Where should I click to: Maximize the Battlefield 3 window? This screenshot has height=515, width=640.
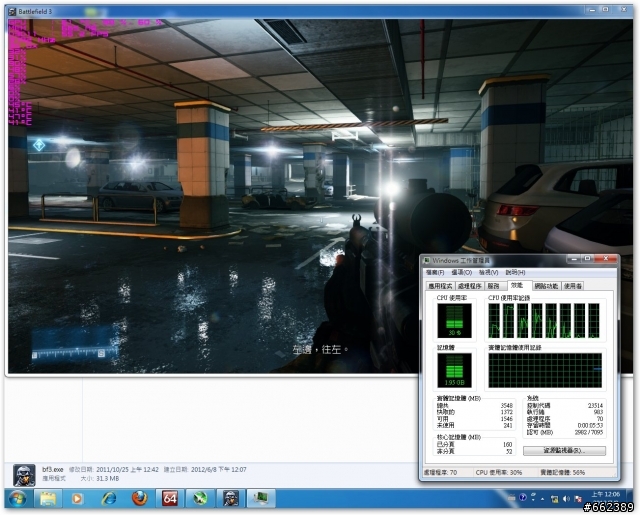606,9
